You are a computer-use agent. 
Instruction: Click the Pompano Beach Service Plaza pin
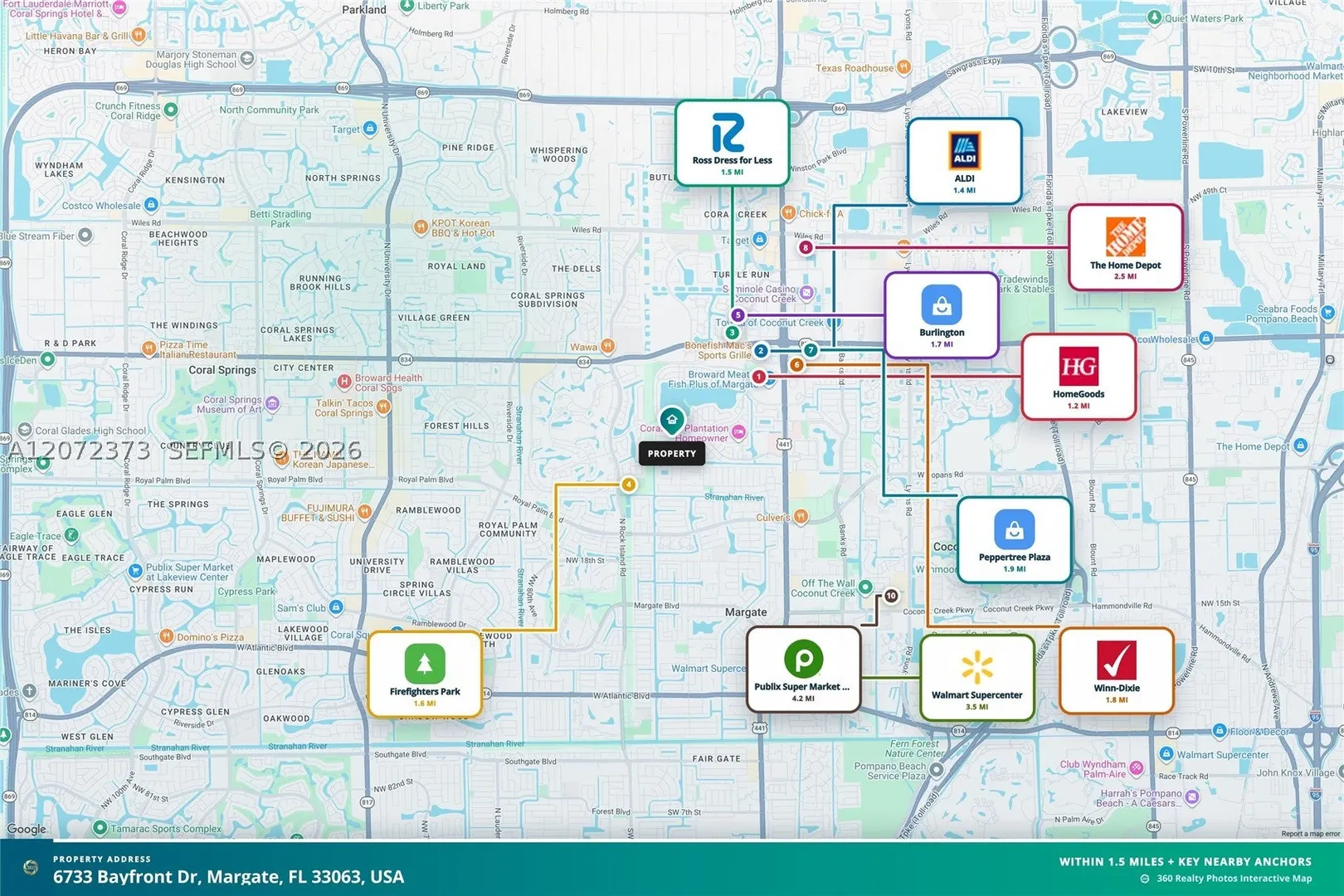[937, 770]
